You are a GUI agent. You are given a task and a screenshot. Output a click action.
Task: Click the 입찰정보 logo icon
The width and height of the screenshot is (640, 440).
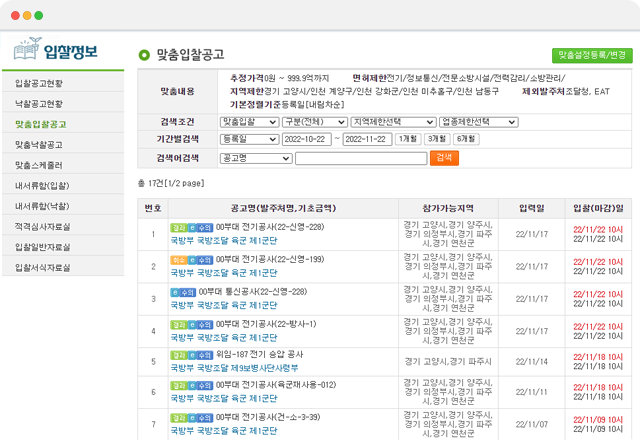click(x=27, y=49)
